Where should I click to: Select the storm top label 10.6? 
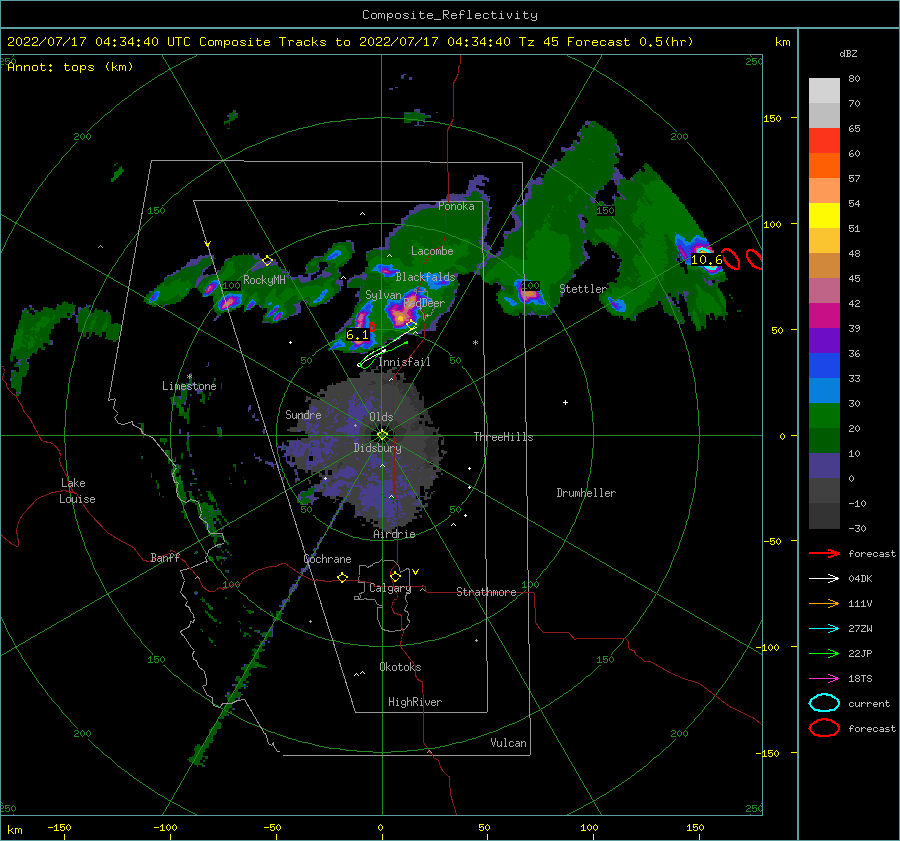[706, 259]
